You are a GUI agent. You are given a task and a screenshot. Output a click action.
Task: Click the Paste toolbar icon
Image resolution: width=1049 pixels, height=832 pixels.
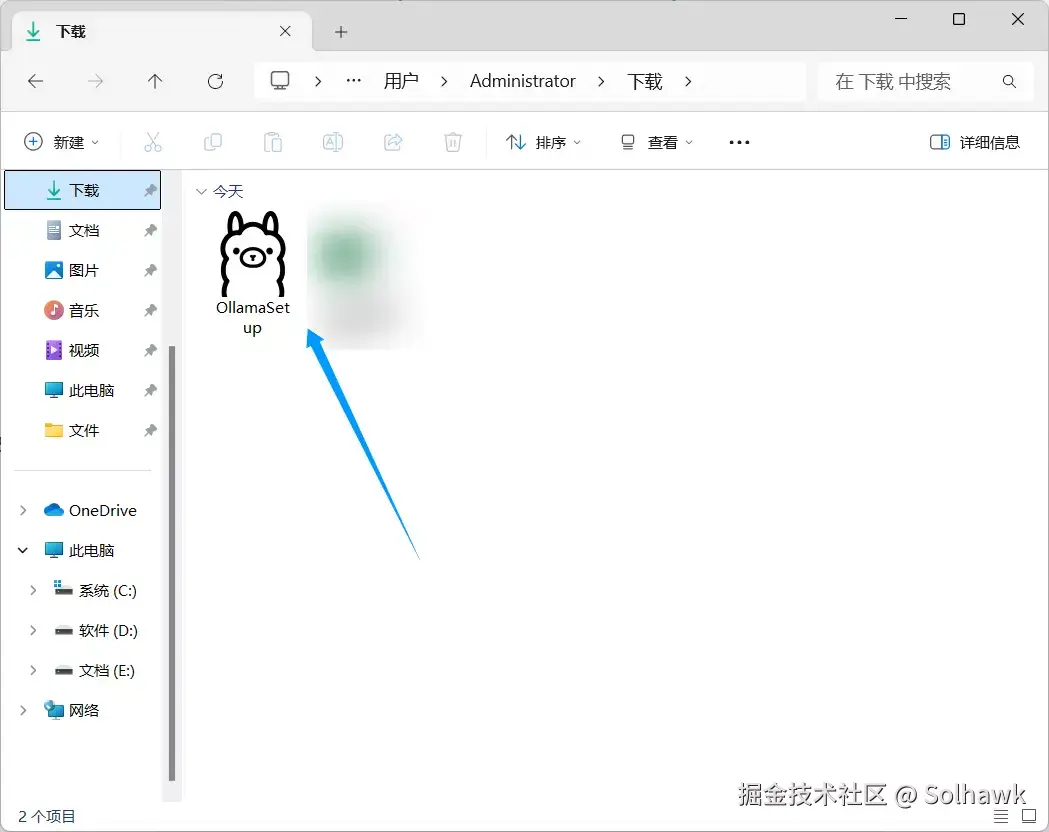273,142
